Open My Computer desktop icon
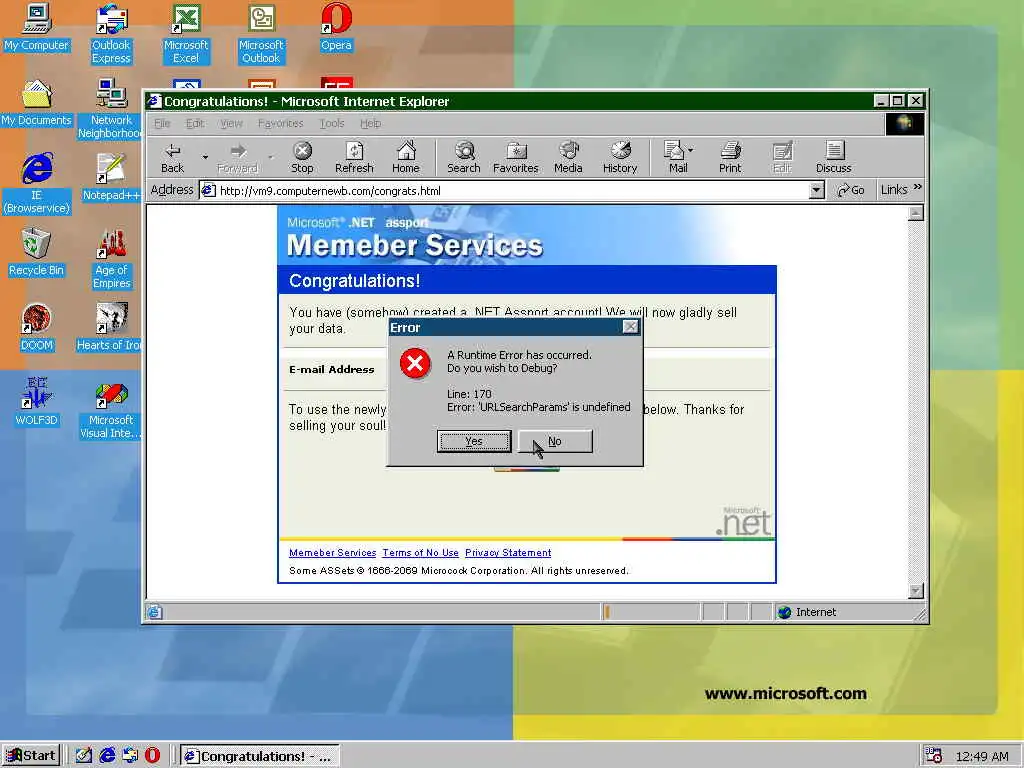 pos(37,27)
